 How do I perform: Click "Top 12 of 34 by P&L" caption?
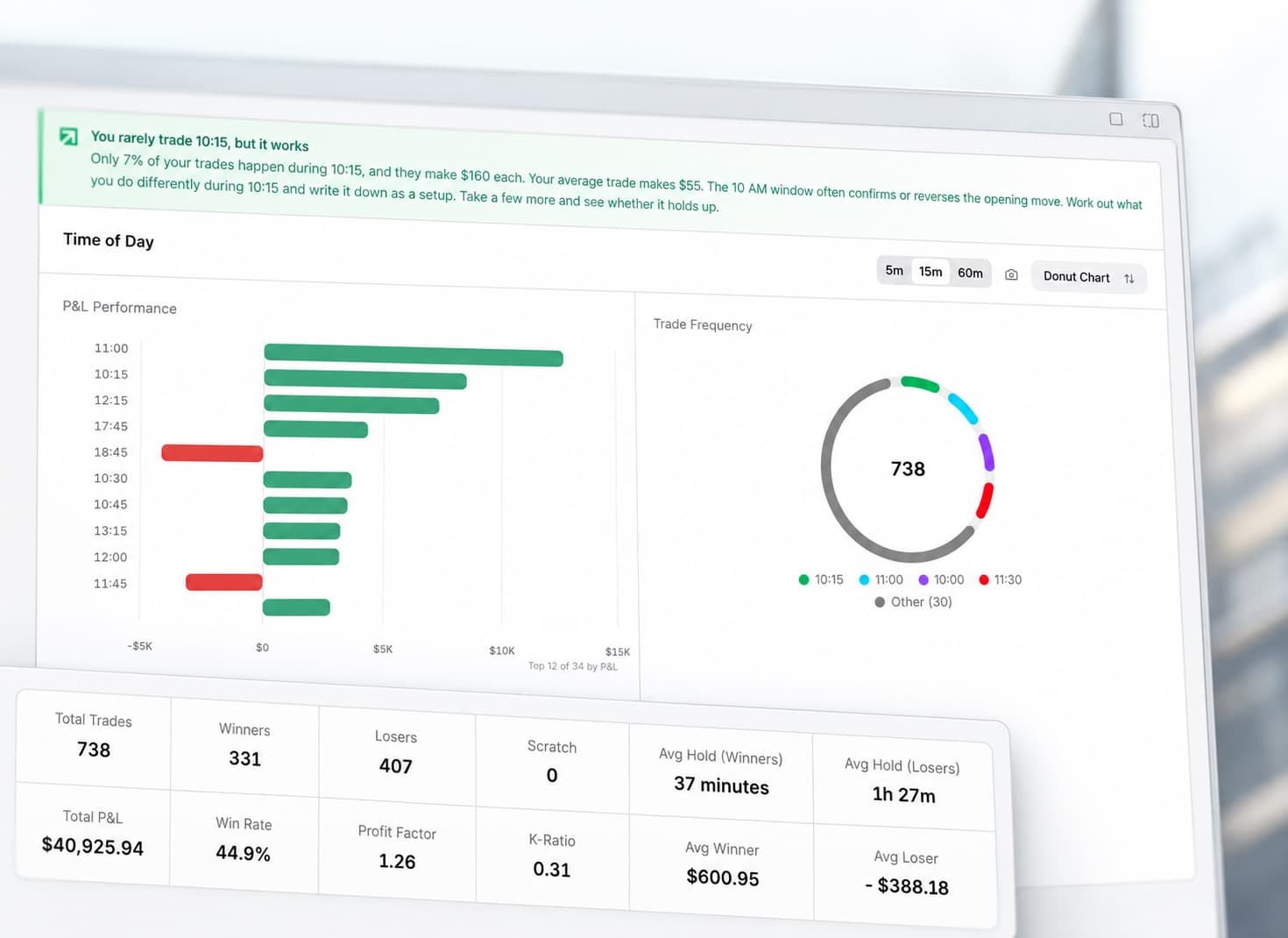(573, 666)
